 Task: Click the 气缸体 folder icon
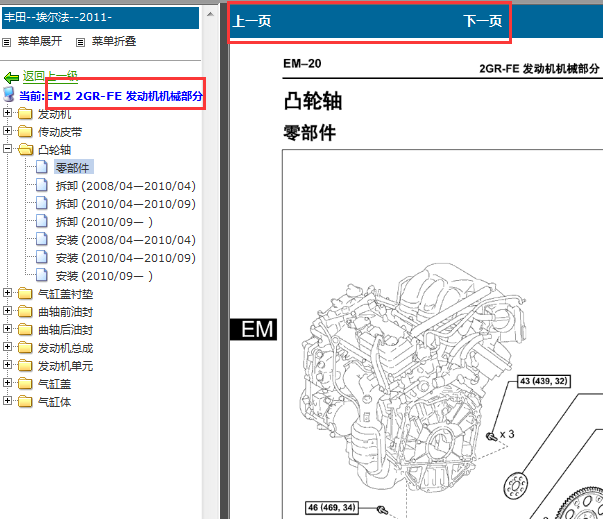25,402
